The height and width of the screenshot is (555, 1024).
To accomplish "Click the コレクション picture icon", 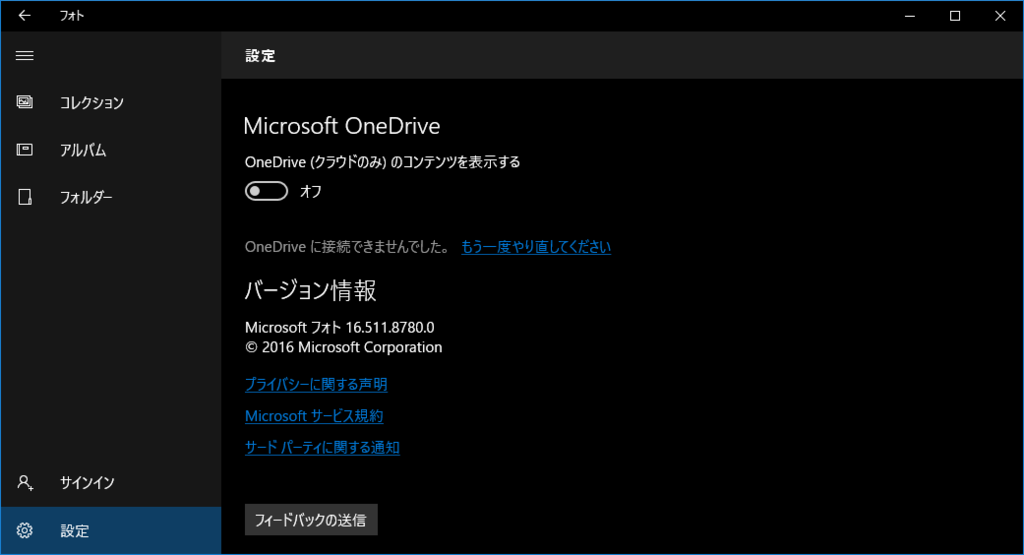I will click(x=25, y=102).
